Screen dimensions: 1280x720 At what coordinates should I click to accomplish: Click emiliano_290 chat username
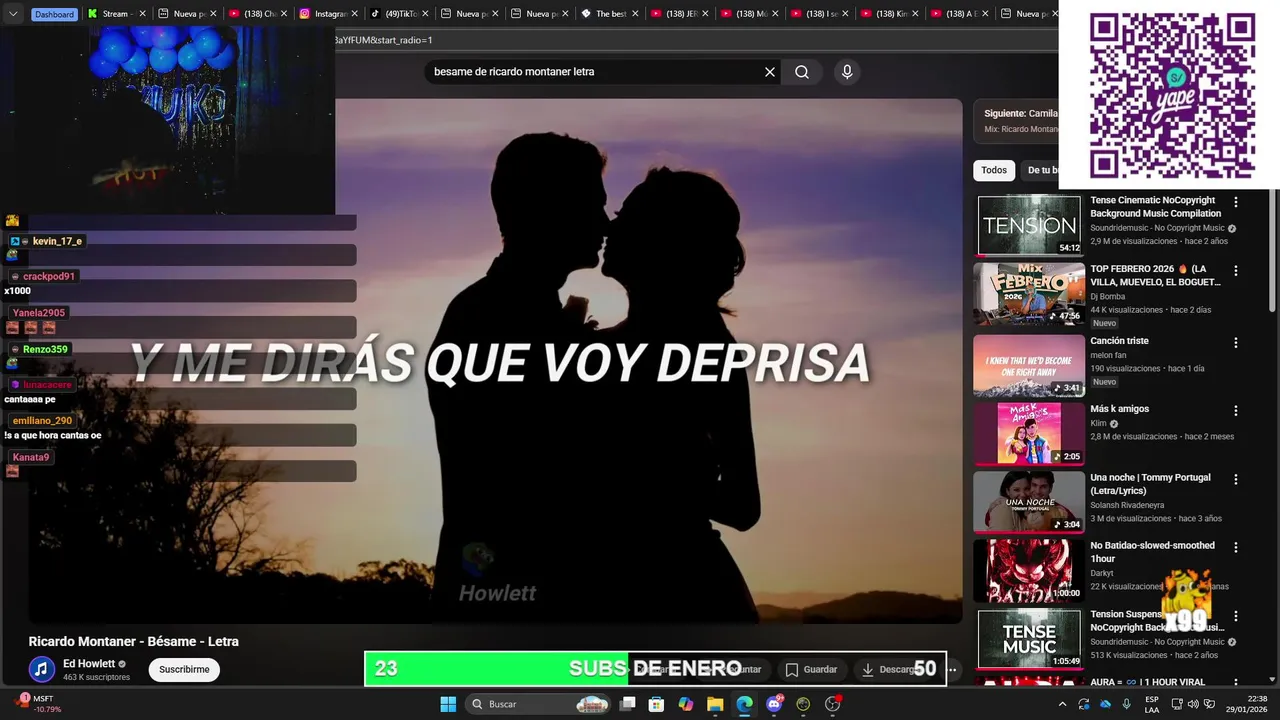tap(42, 421)
